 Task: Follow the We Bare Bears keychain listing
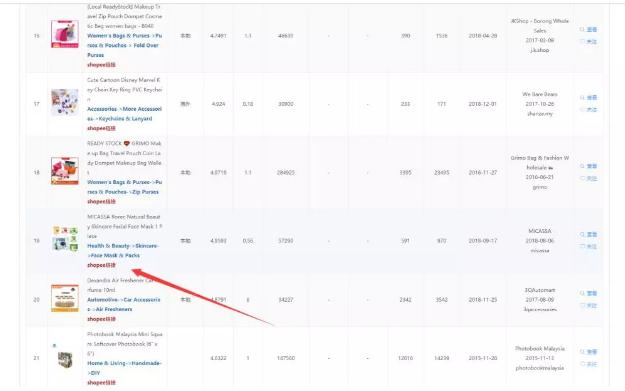(x=588, y=110)
